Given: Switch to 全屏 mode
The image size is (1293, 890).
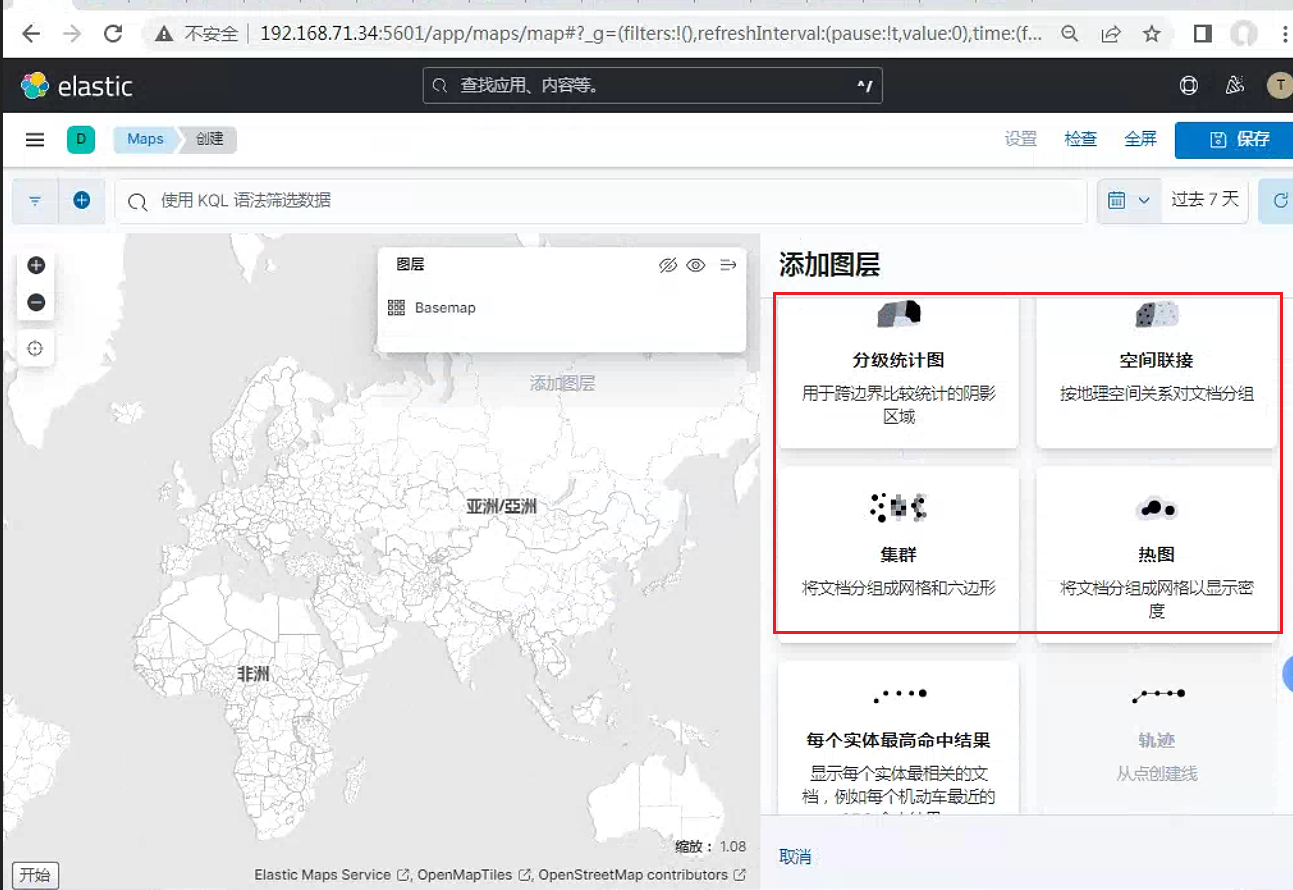Looking at the screenshot, I should [x=1141, y=140].
